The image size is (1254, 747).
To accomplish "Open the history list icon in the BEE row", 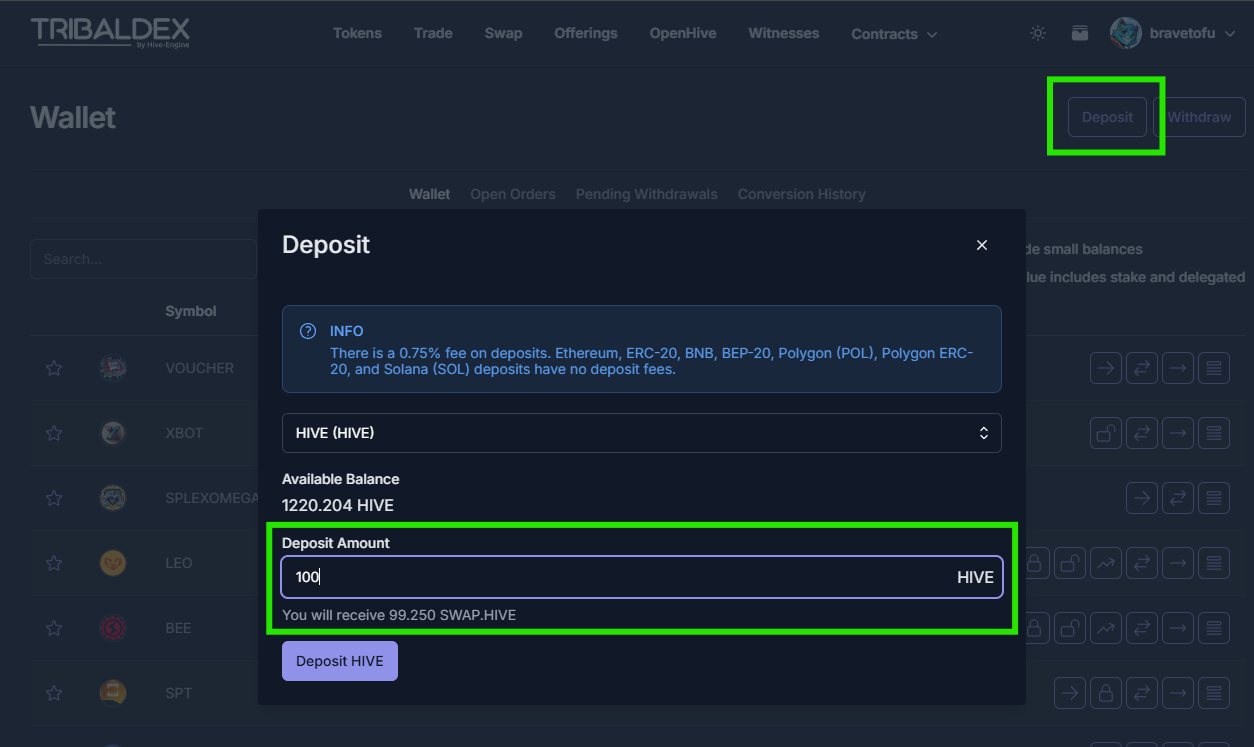I will click(1214, 628).
